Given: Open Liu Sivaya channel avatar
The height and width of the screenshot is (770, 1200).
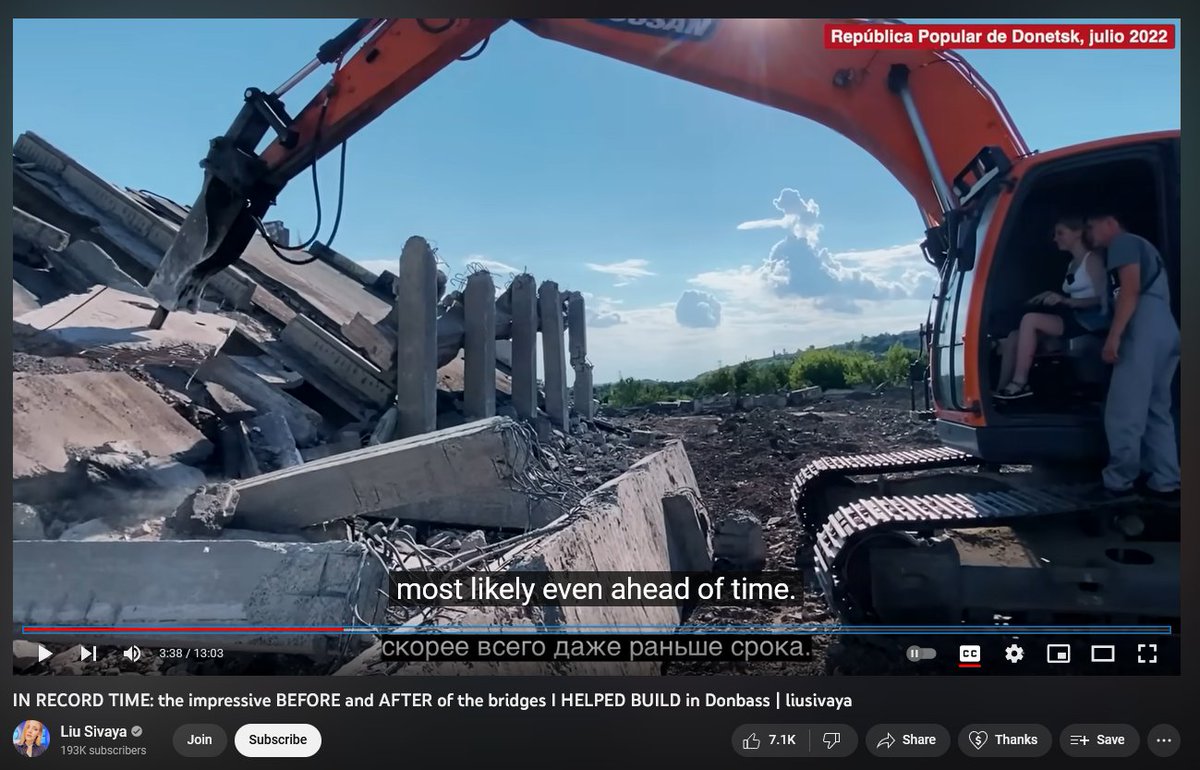Looking at the screenshot, I should pyautogui.click(x=31, y=739).
